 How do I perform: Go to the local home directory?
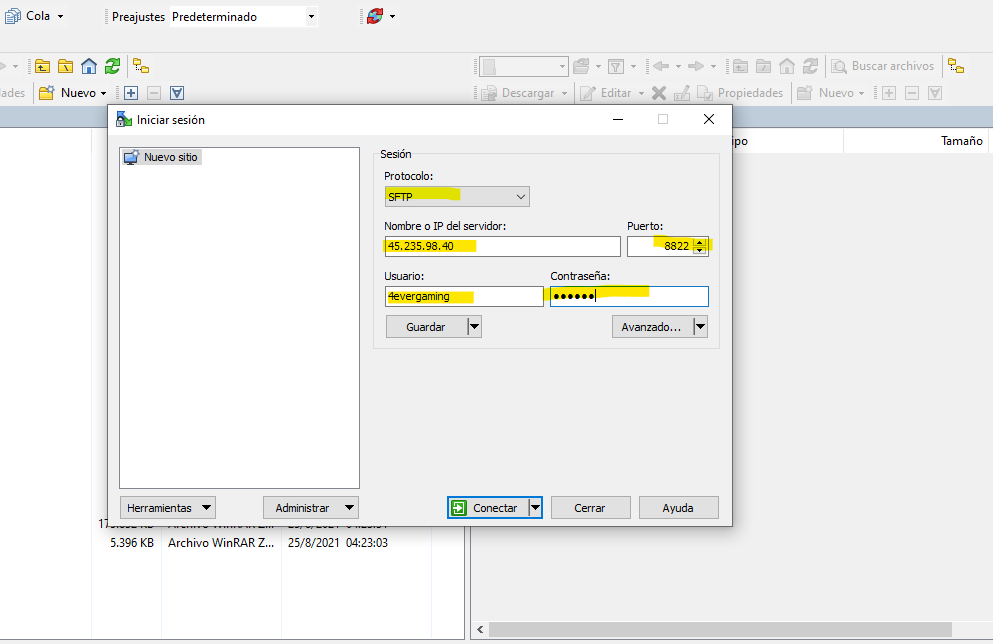click(x=89, y=66)
